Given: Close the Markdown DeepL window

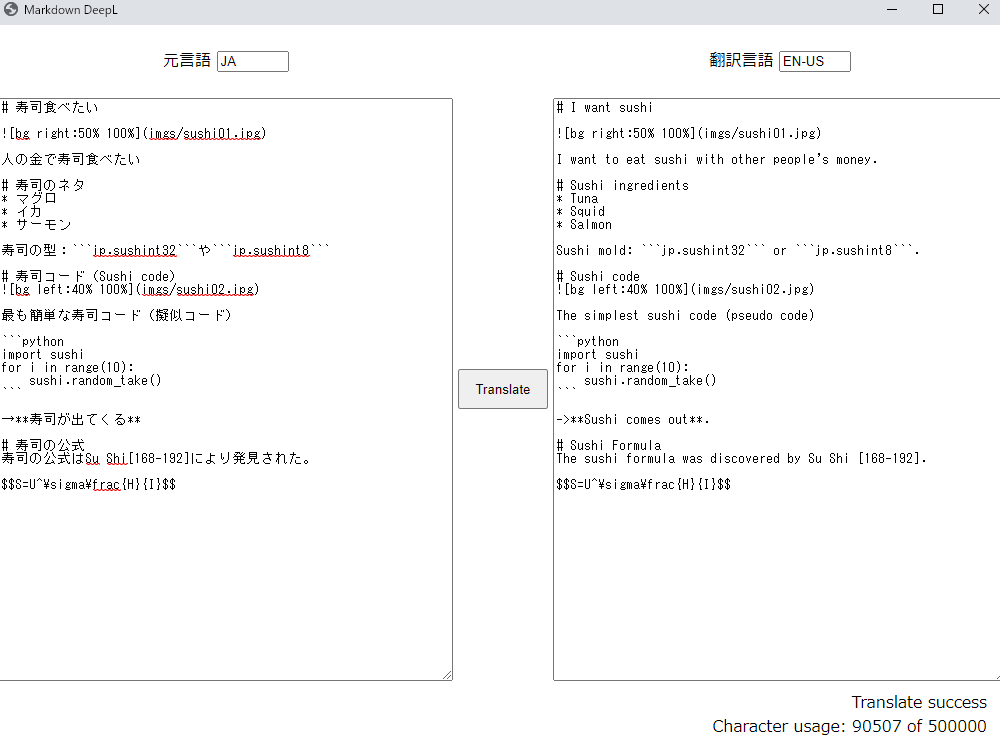Looking at the screenshot, I should (983, 10).
